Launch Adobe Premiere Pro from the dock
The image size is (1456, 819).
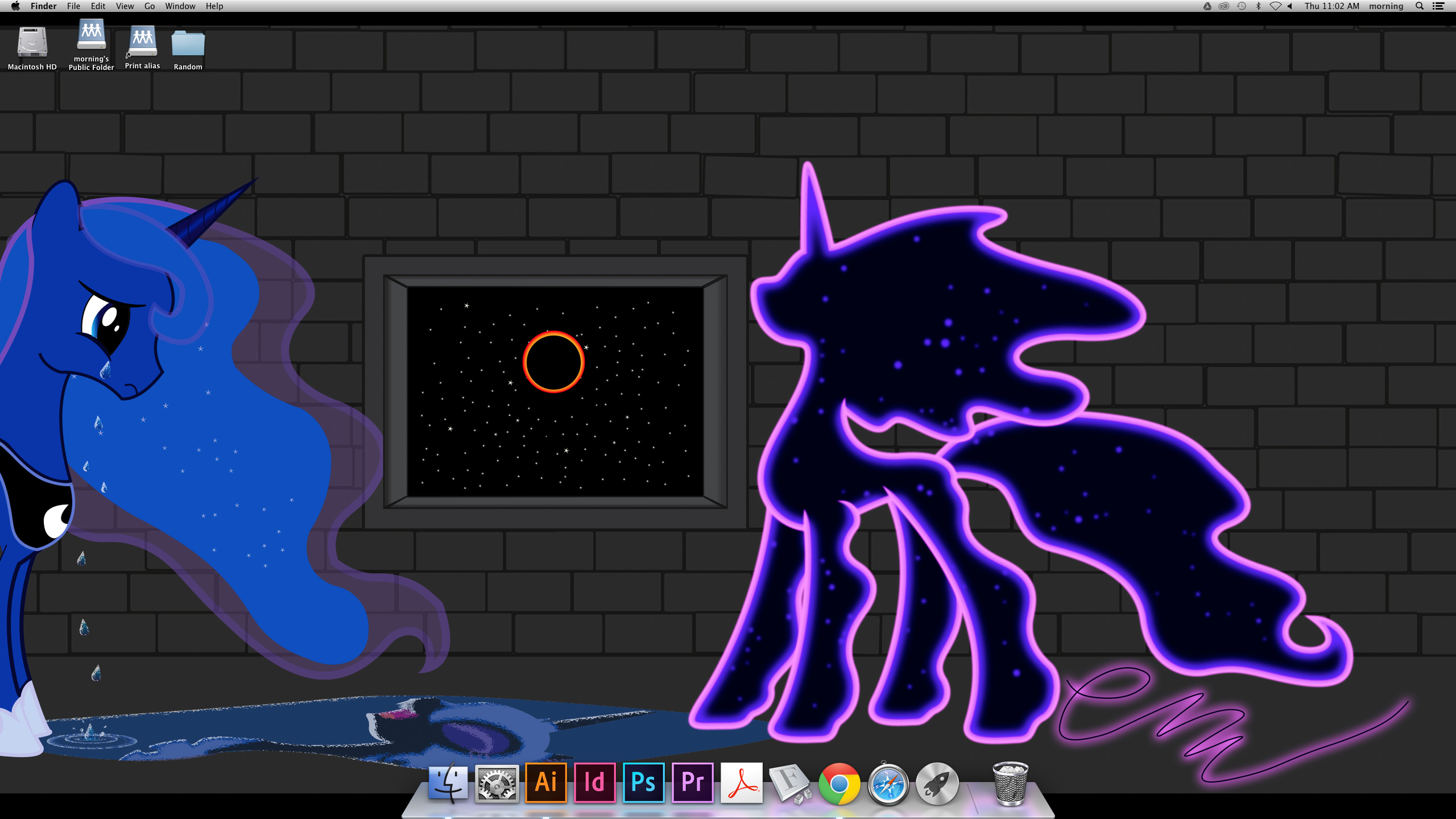(693, 783)
